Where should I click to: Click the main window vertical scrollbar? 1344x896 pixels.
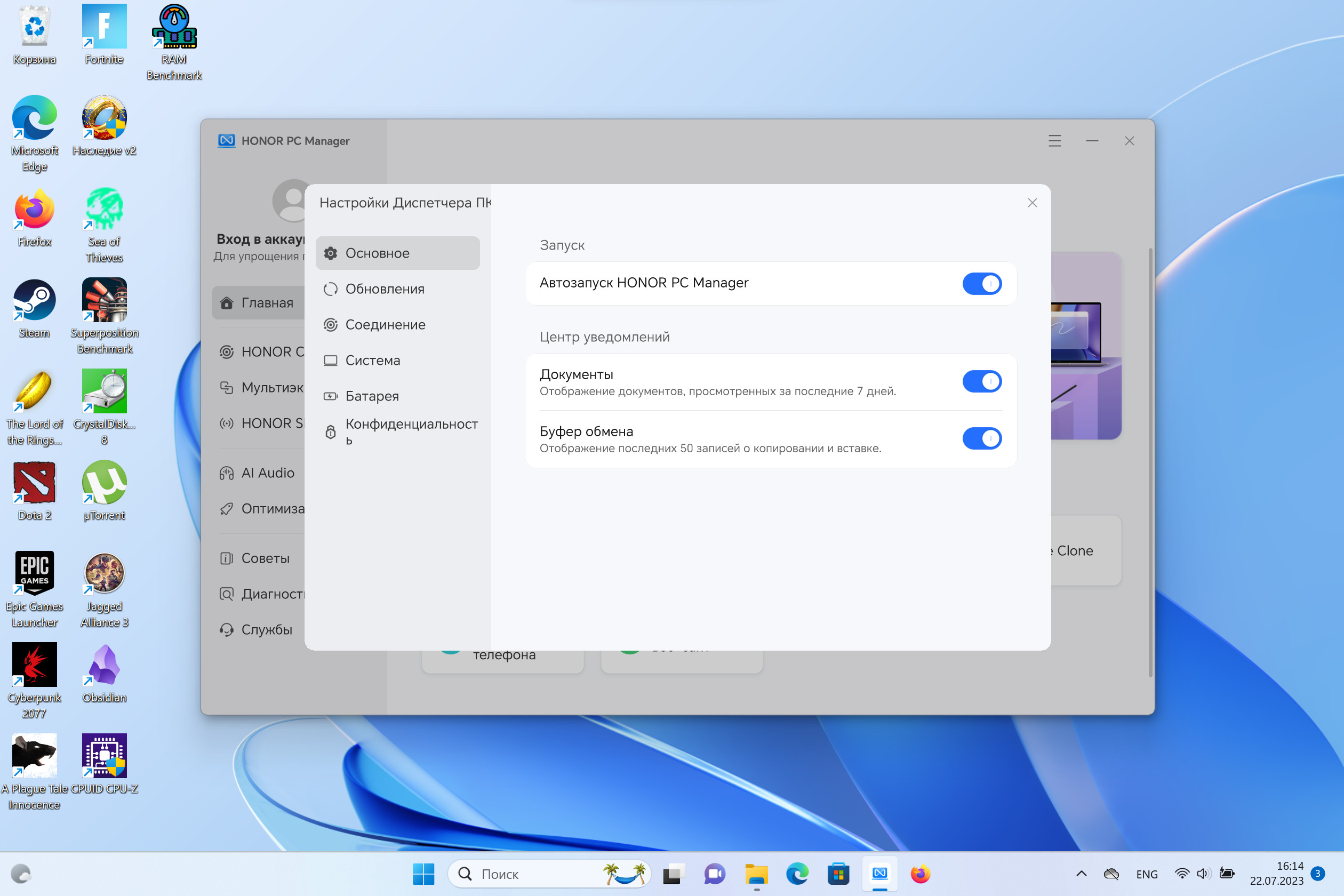[1150, 463]
